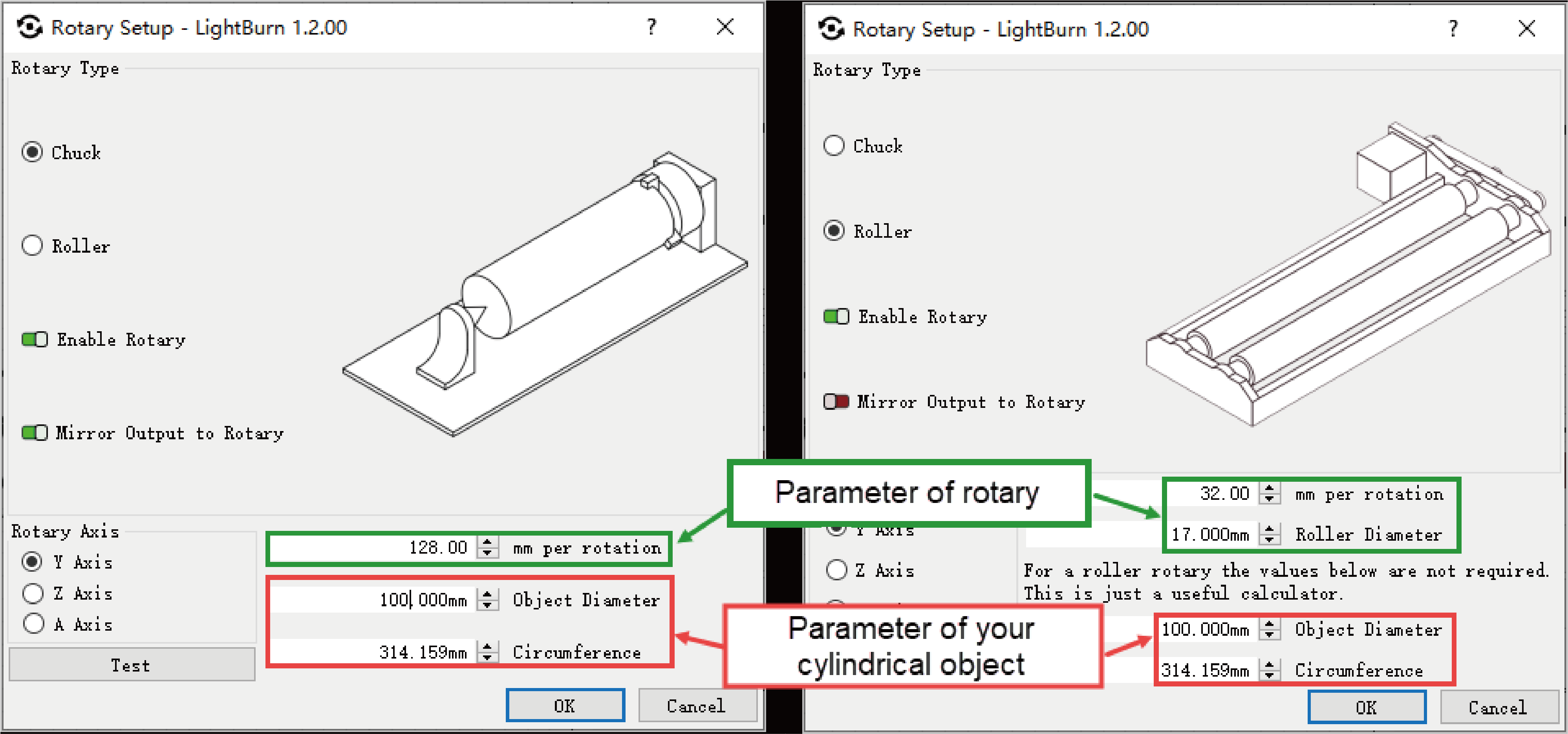Select Roller rotary type in left dialog
The image size is (1568, 734).
[66, 246]
